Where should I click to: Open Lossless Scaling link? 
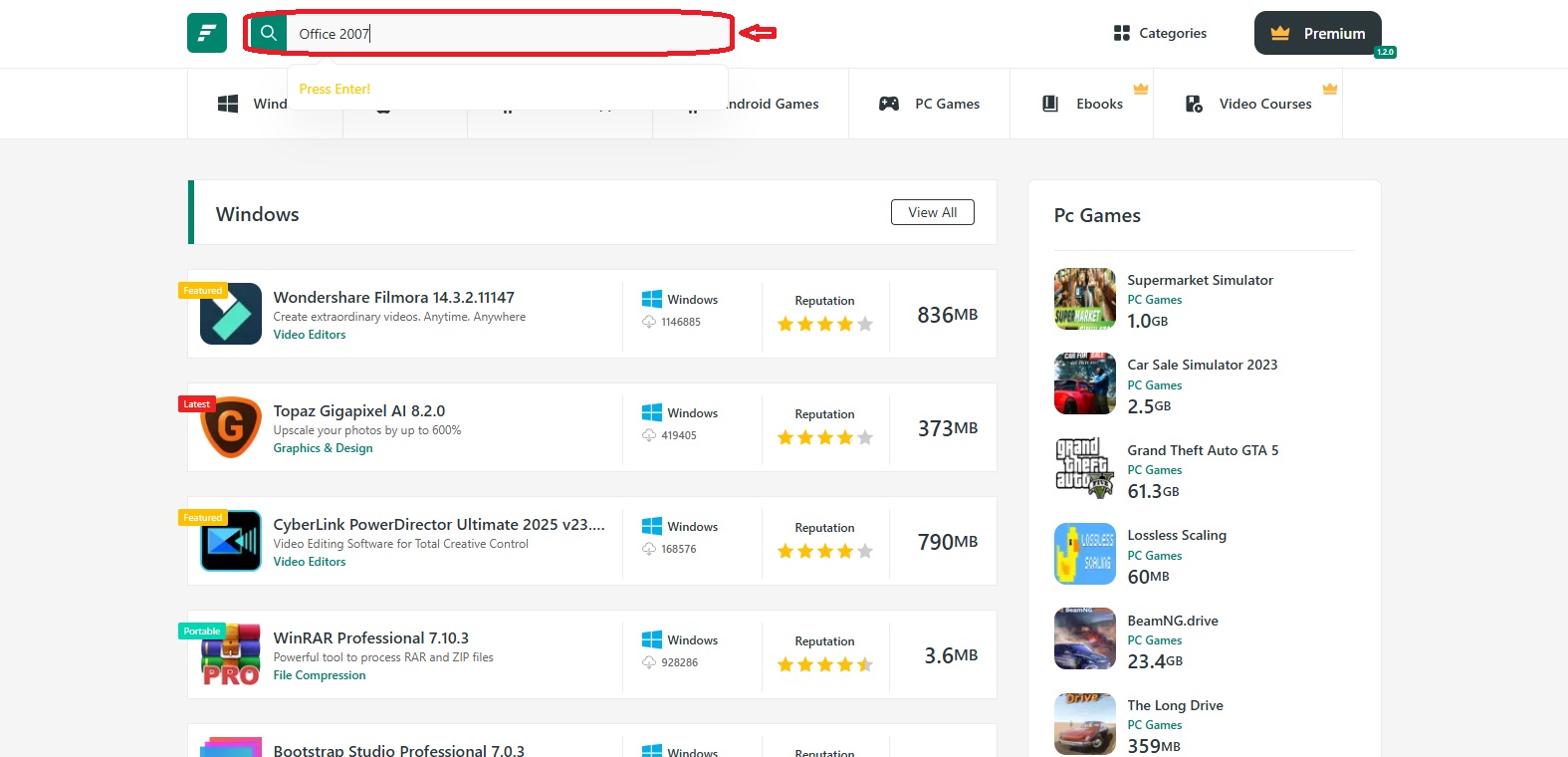click(1177, 535)
